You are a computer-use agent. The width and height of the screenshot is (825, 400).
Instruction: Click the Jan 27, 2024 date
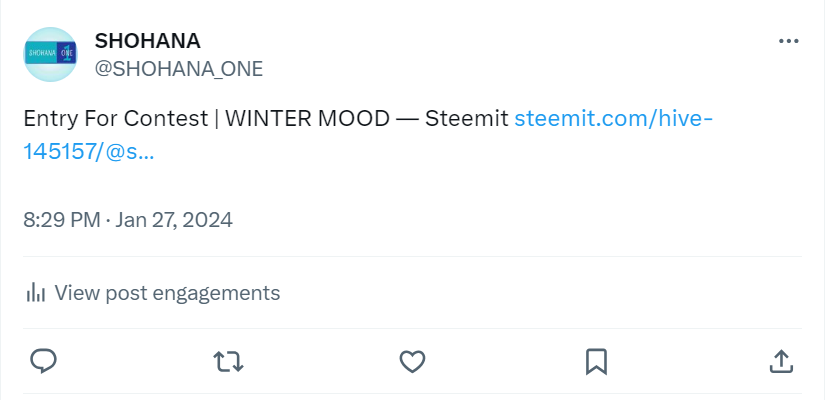174,220
